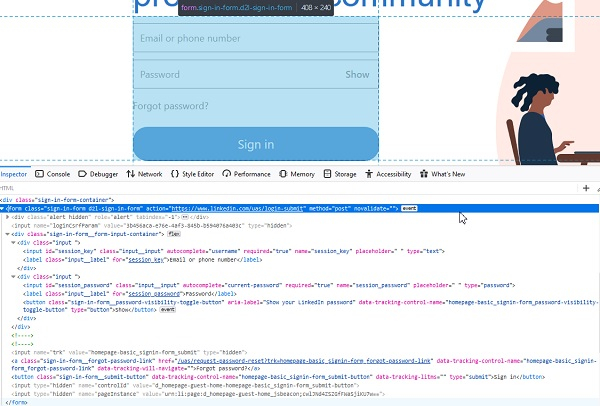Click the Network arrows icon
600x406 pixels.
130,174
